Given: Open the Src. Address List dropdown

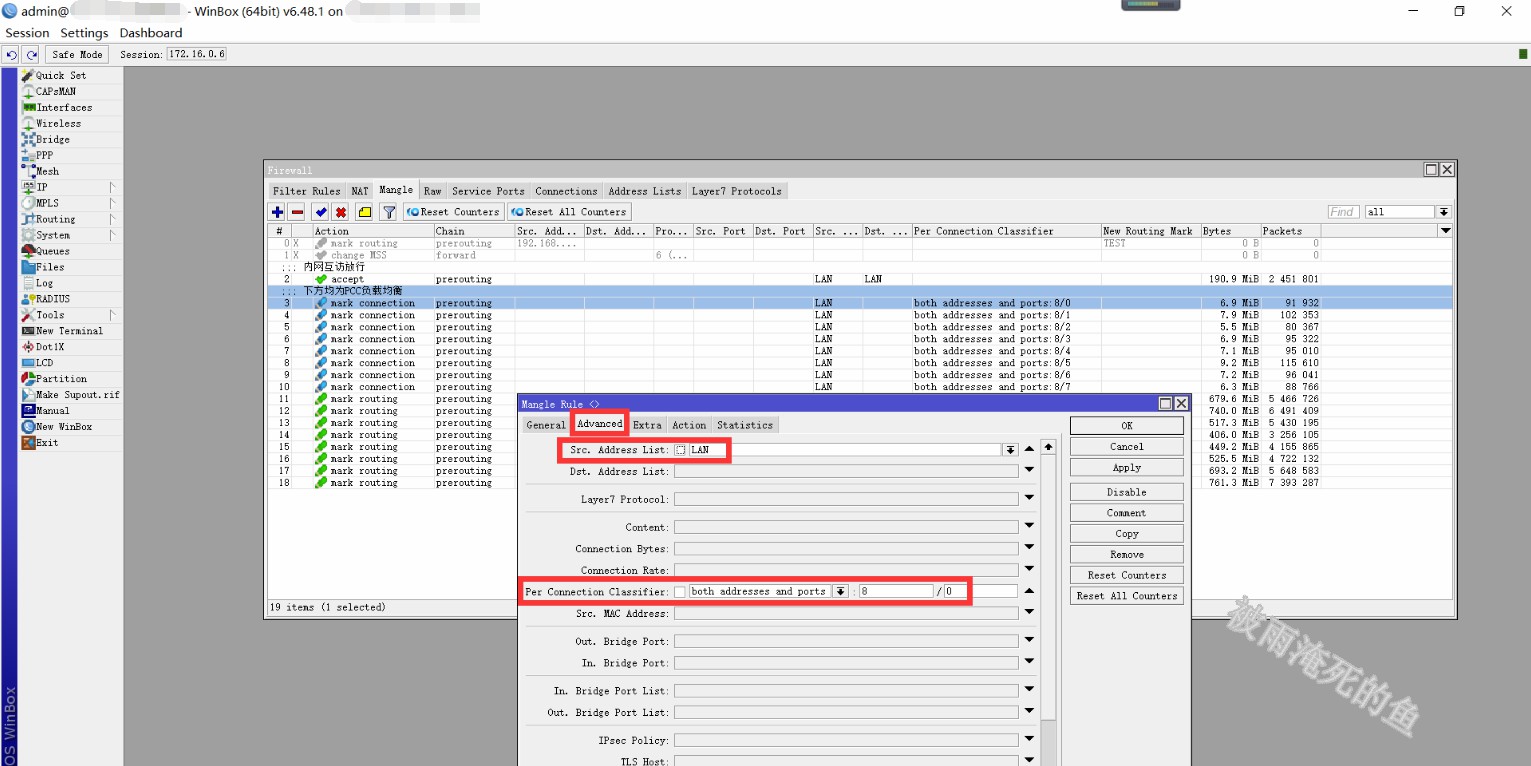Looking at the screenshot, I should [x=1011, y=450].
